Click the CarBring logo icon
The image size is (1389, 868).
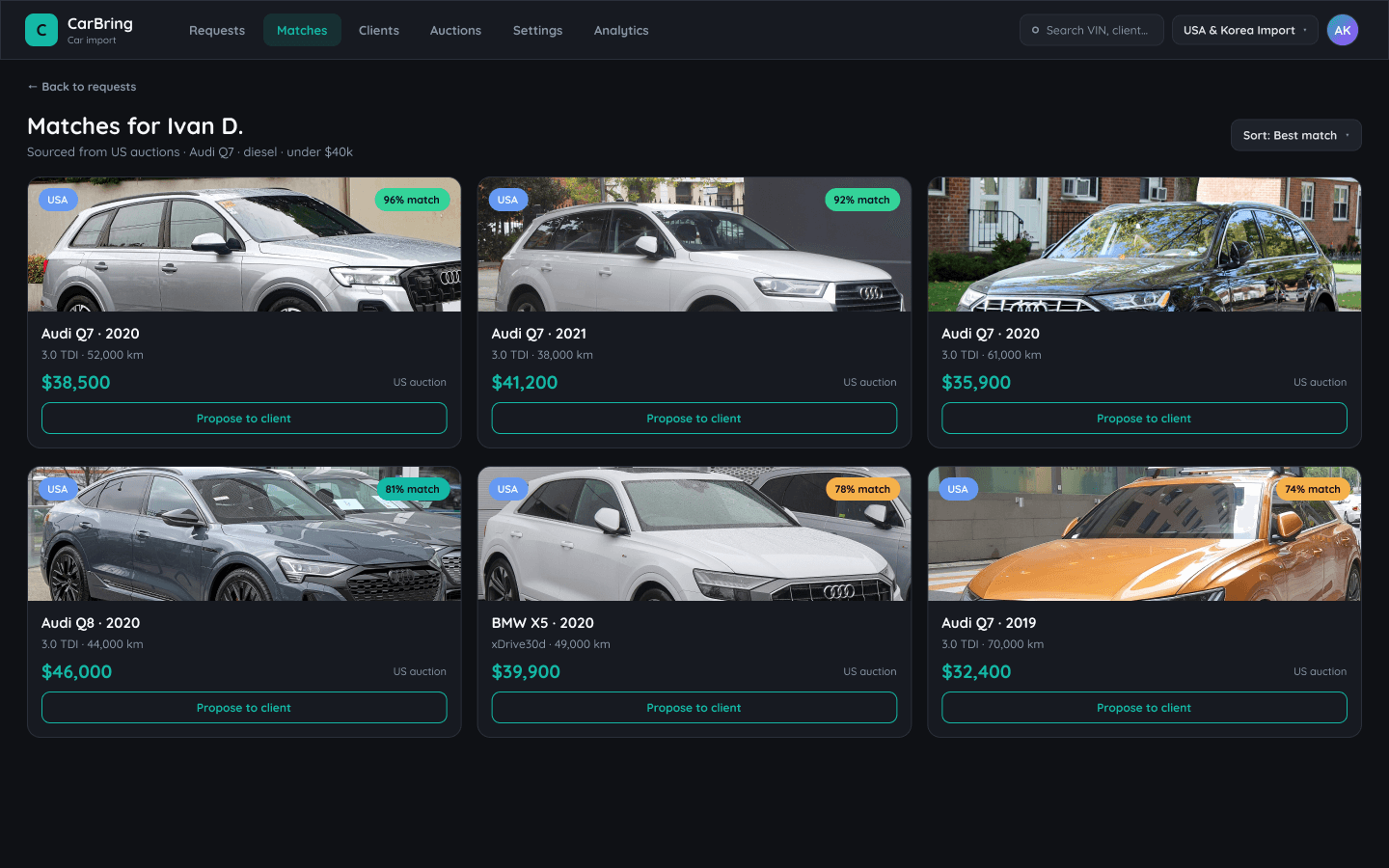click(41, 30)
